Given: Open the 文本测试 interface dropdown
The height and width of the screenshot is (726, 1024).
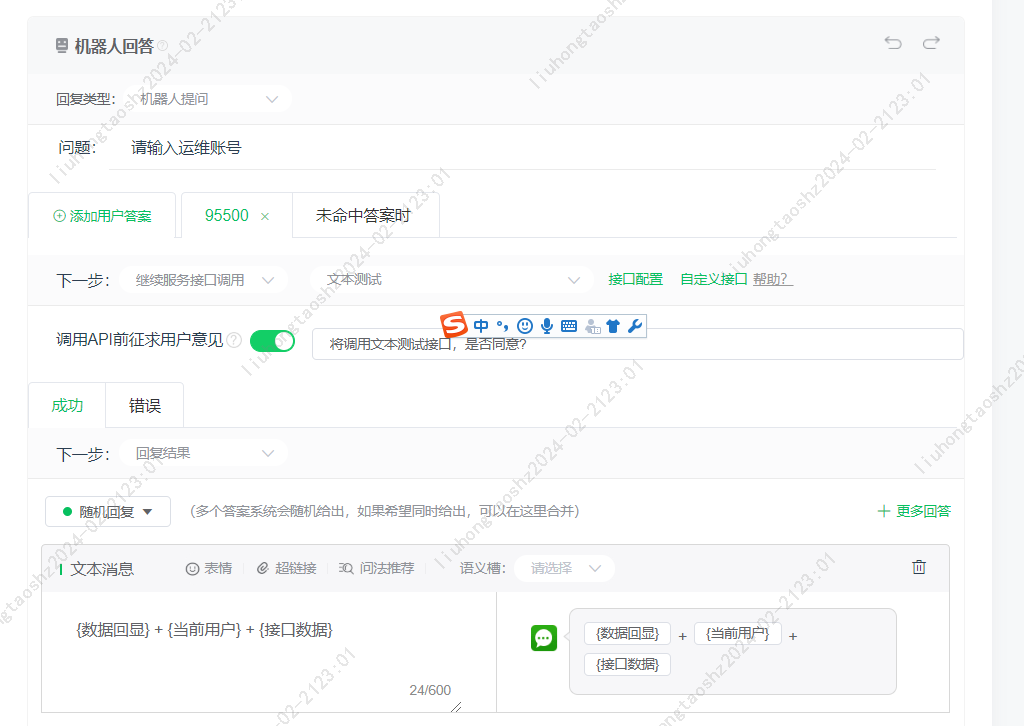Looking at the screenshot, I should [451, 280].
